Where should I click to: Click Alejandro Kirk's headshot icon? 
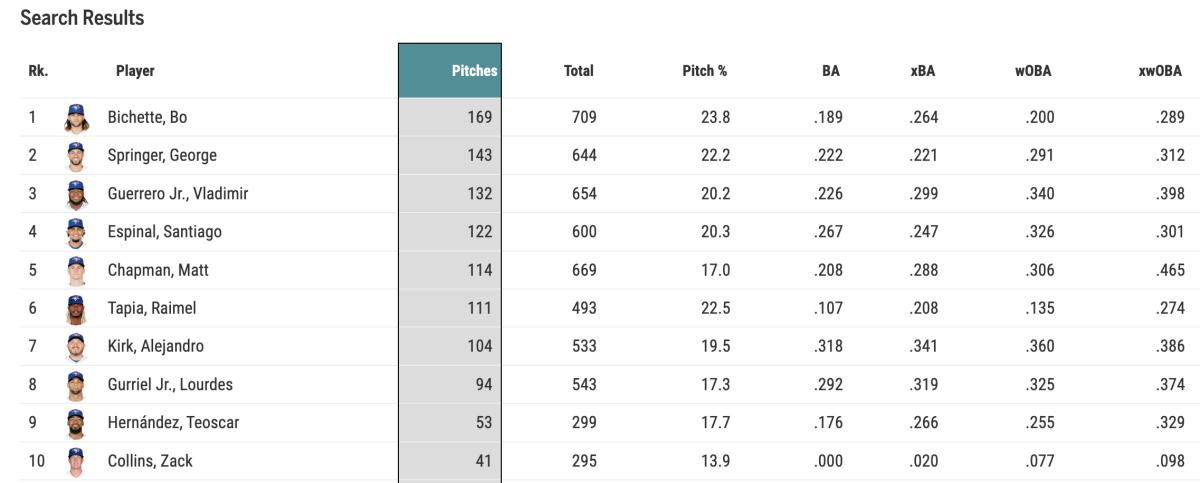click(75, 347)
